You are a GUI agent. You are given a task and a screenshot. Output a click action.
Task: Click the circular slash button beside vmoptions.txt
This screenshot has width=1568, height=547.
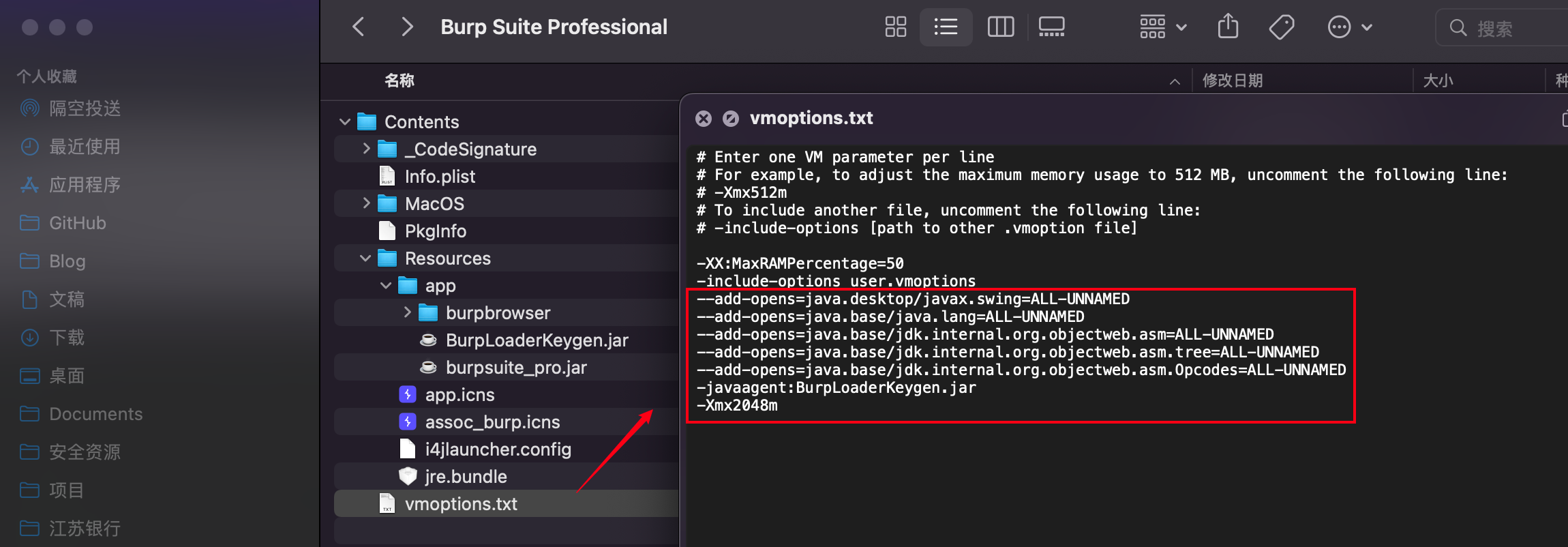pos(730,119)
